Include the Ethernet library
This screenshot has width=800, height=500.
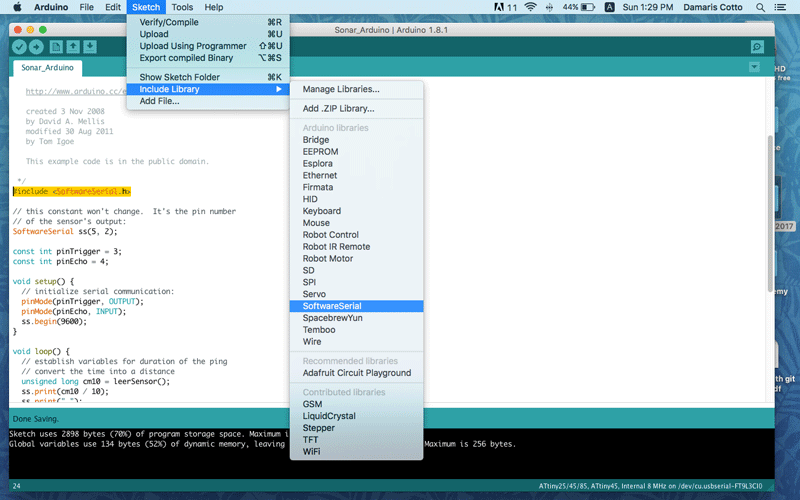click(x=356, y=176)
